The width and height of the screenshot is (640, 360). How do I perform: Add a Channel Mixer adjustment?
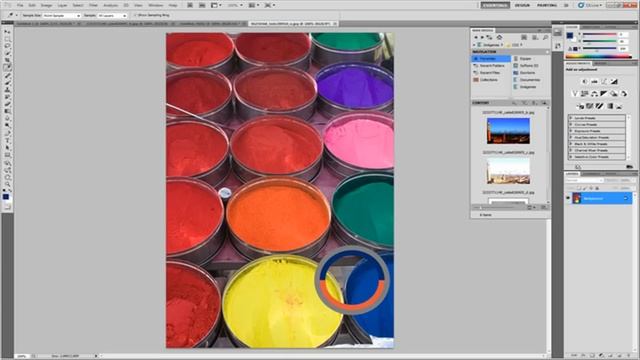624,94
